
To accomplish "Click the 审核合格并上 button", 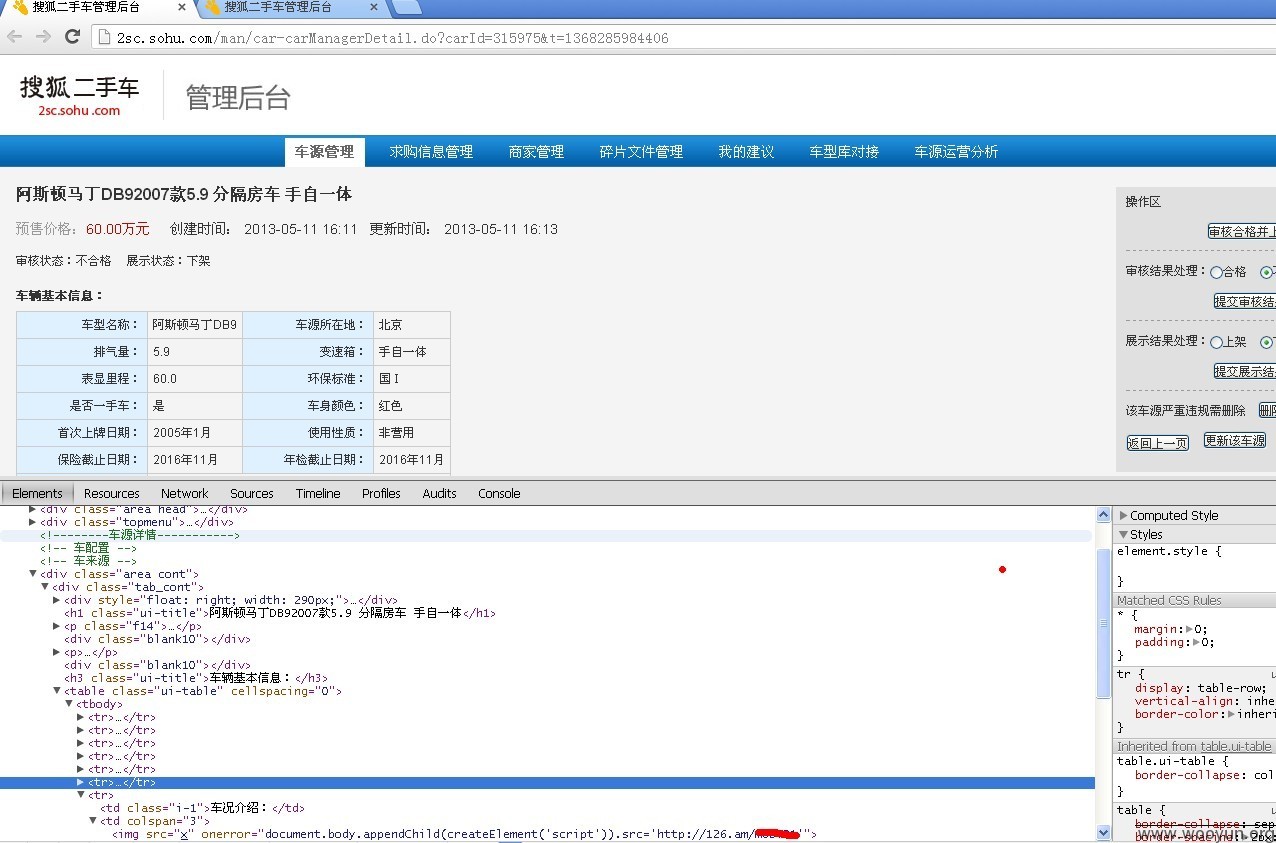I will [x=1242, y=232].
